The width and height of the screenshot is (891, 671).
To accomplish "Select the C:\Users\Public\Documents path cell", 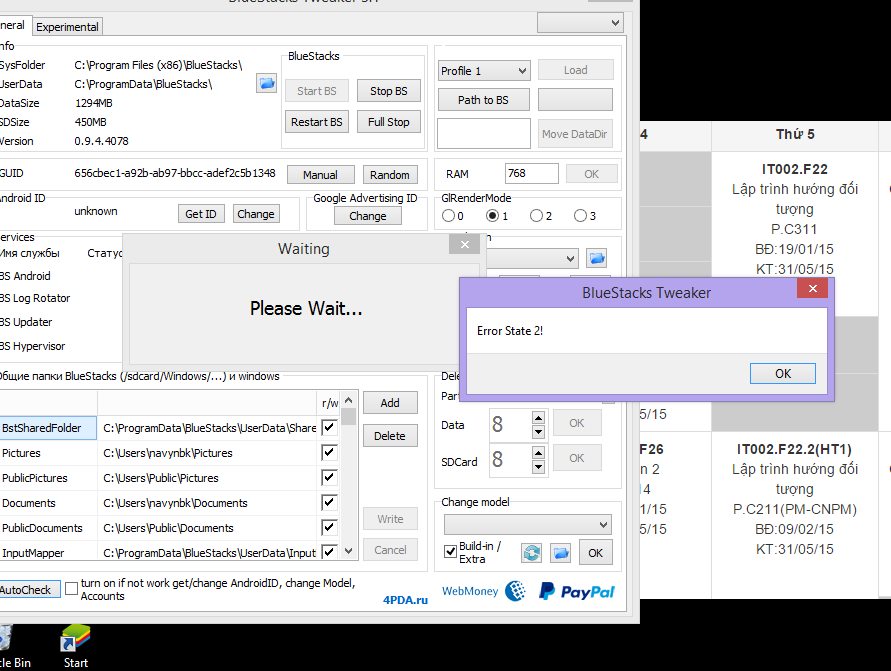I will (207, 528).
